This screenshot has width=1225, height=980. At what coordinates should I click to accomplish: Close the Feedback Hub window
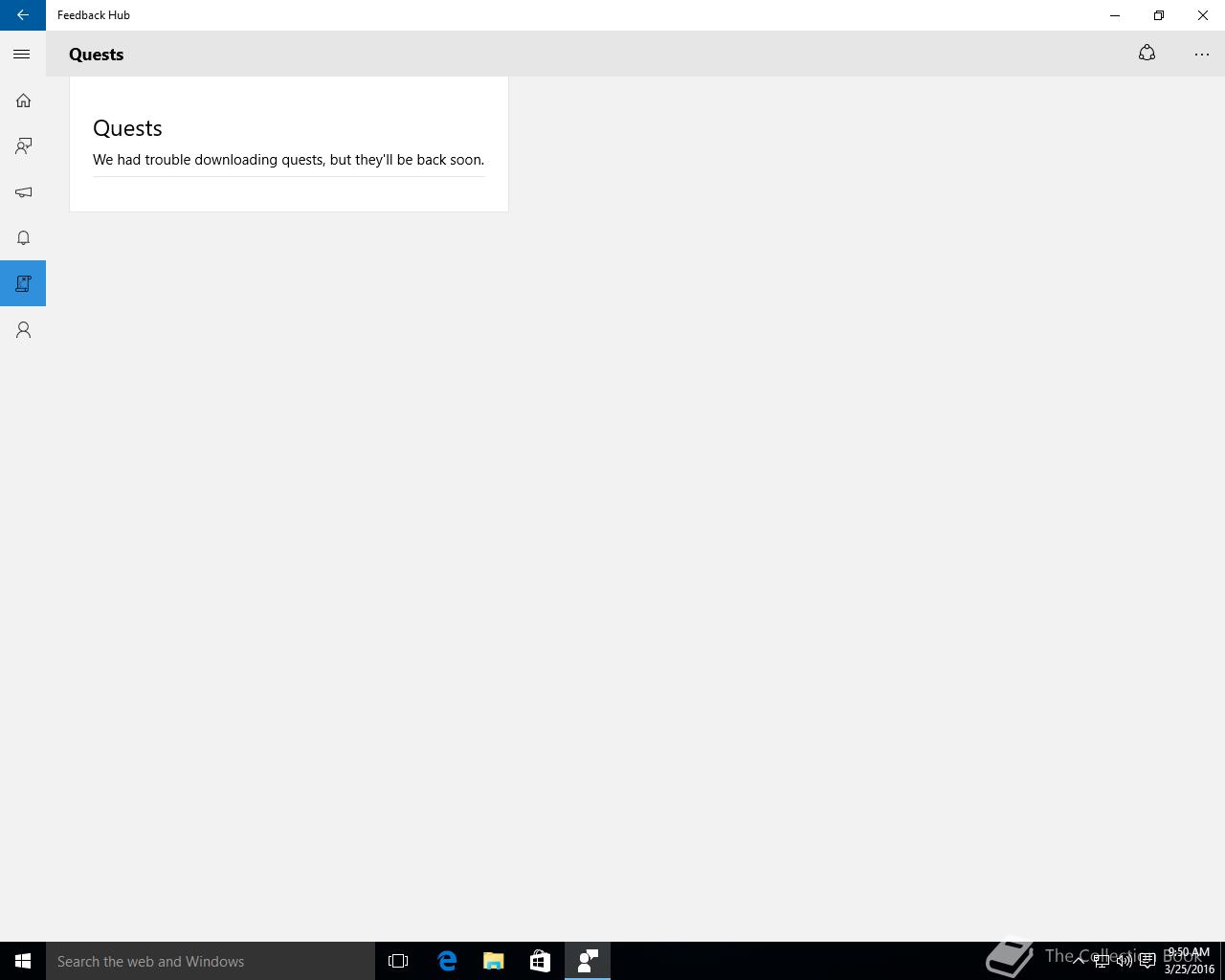coord(1203,15)
